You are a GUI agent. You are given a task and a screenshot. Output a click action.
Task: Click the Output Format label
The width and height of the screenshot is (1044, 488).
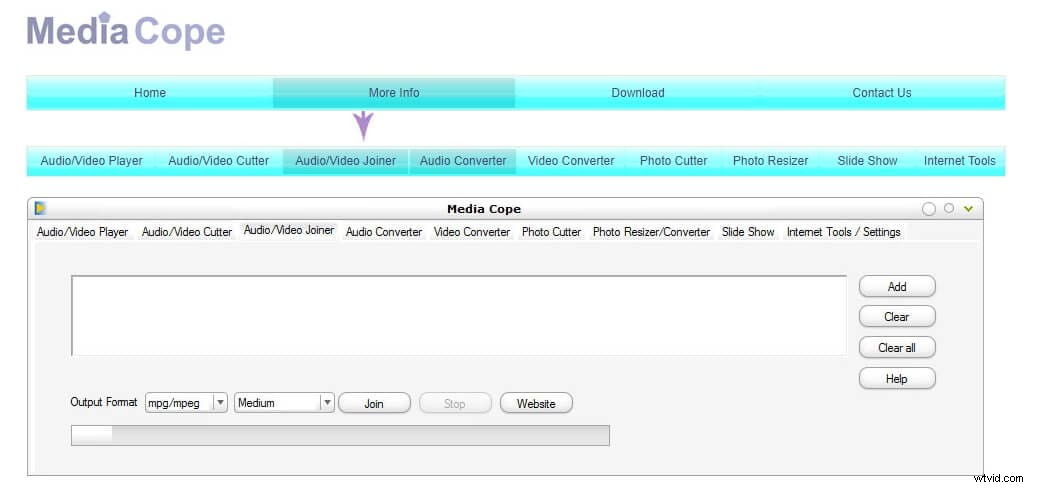click(x=104, y=402)
